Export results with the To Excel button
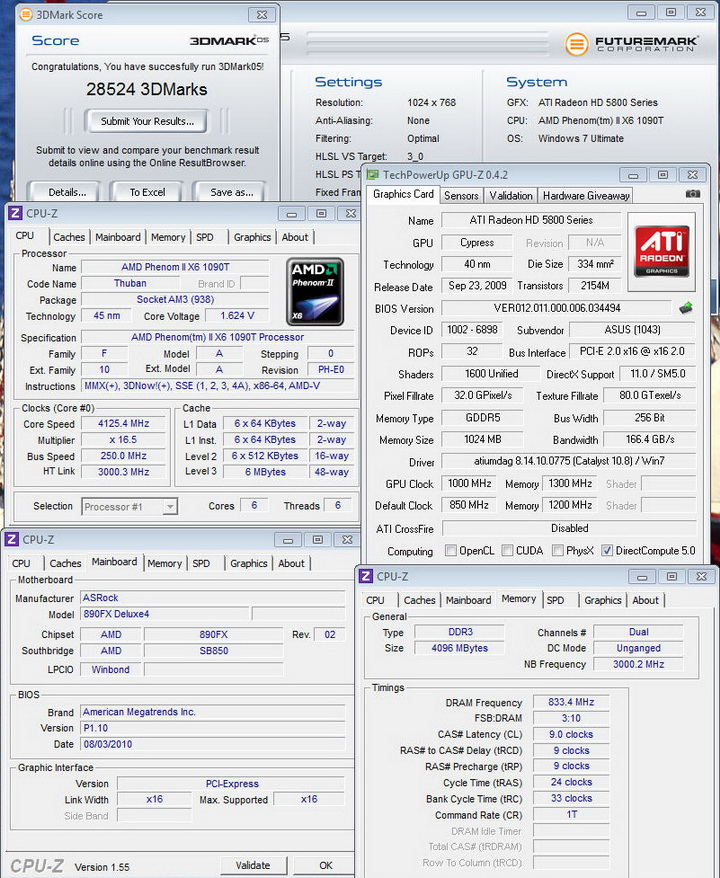This screenshot has width=720, height=878. [x=147, y=192]
